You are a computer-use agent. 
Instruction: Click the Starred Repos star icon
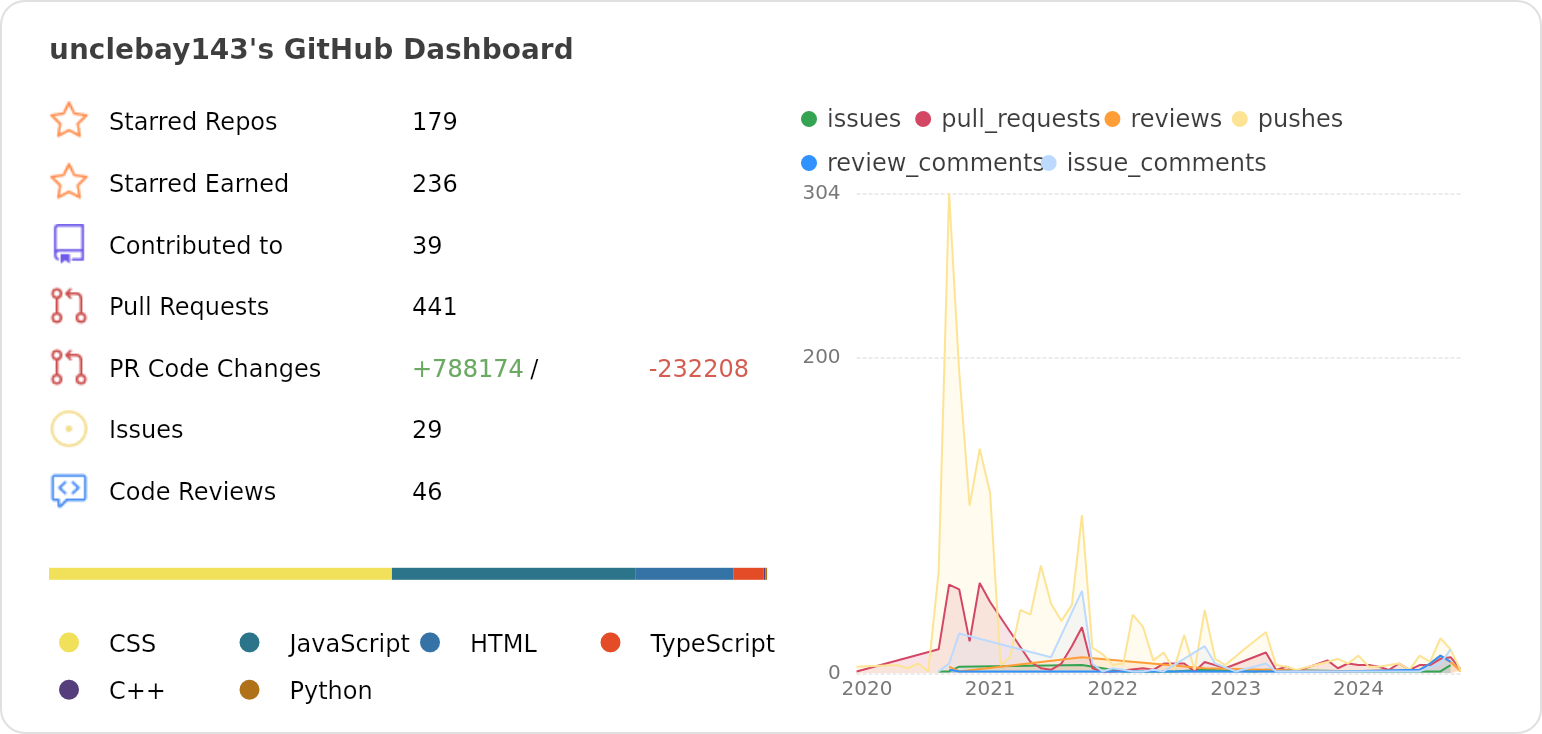69,120
